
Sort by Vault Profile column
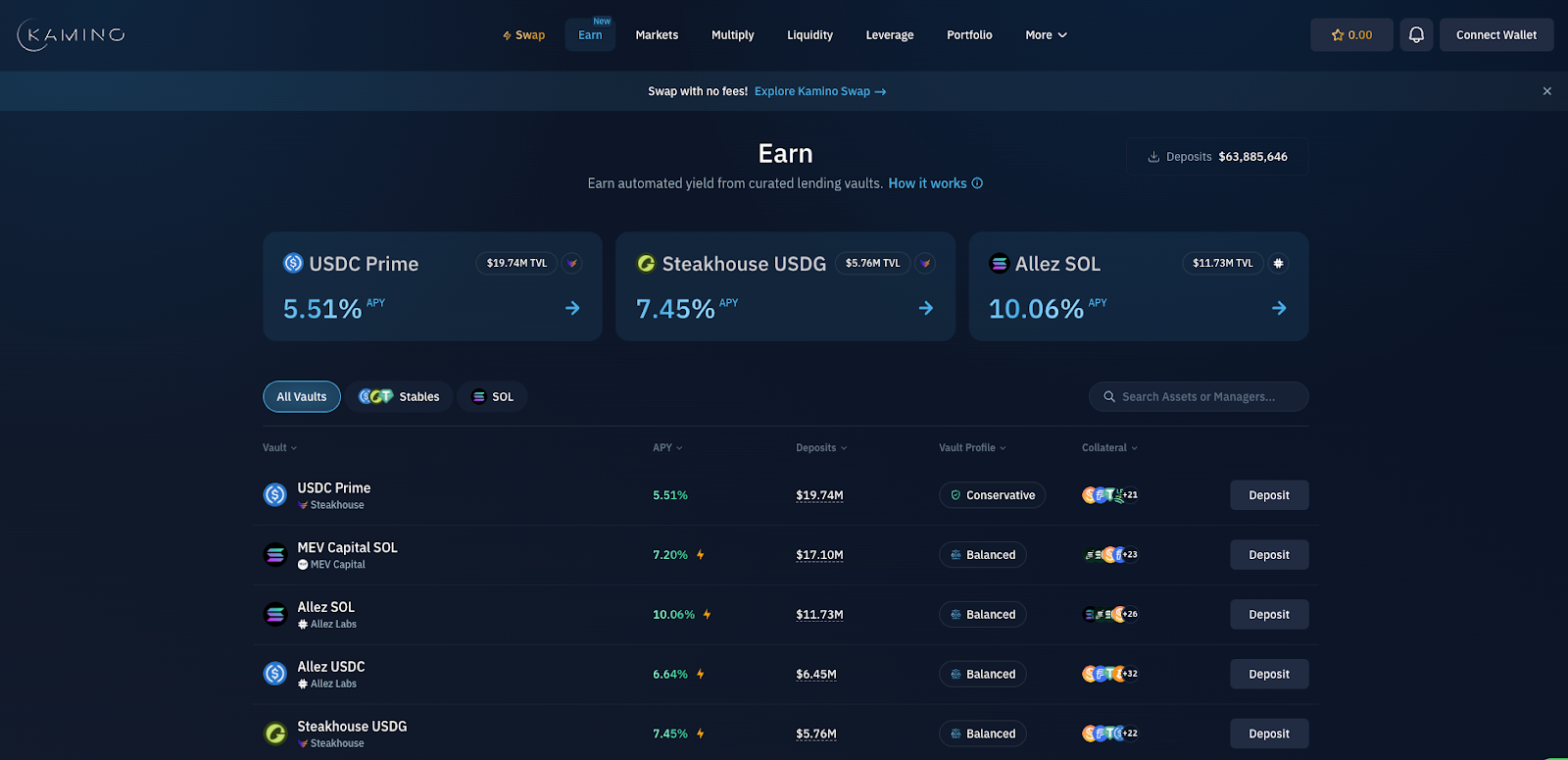pyautogui.click(x=972, y=448)
